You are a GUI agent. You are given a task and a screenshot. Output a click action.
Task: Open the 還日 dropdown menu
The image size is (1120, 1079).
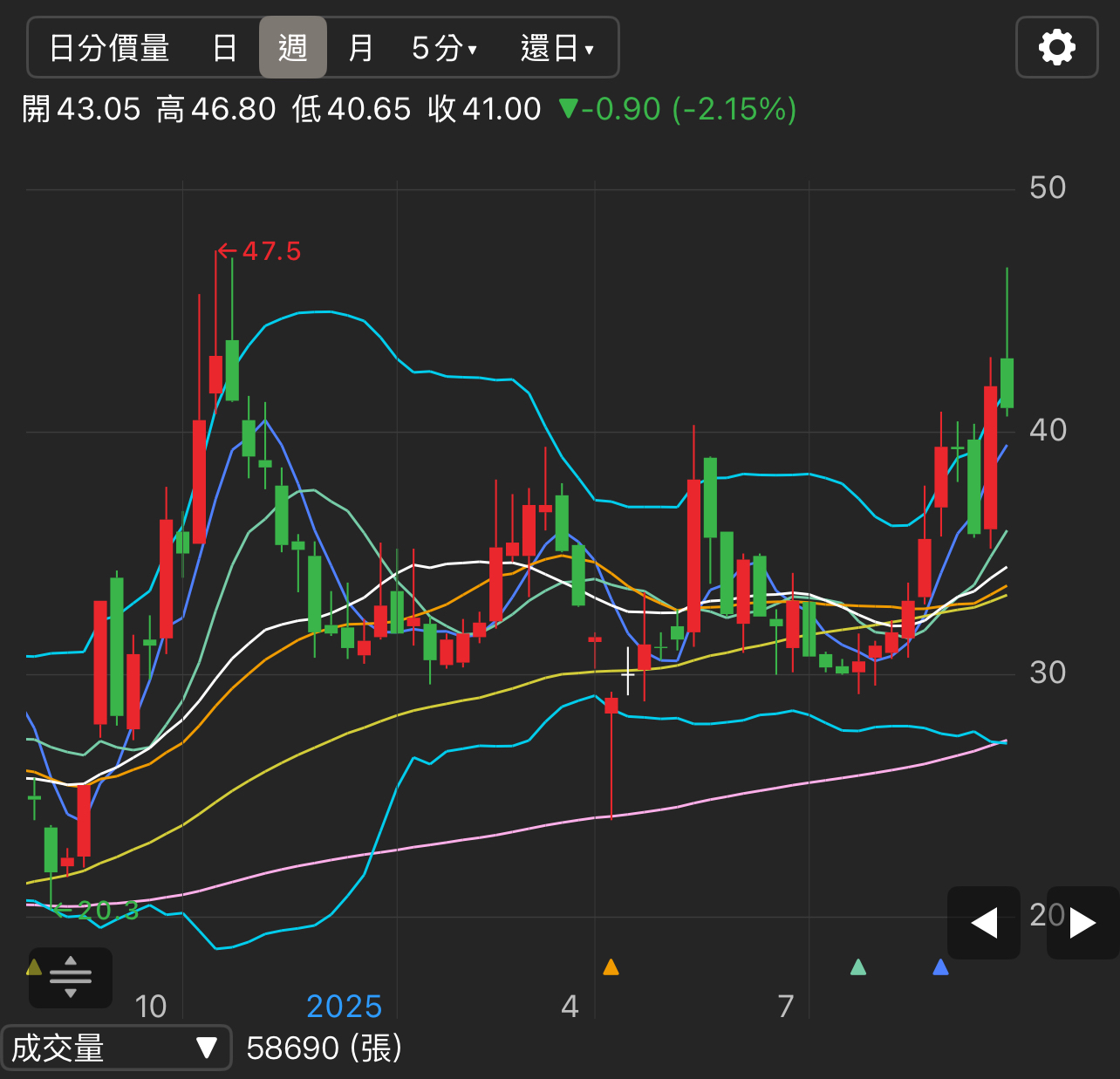pyautogui.click(x=557, y=48)
